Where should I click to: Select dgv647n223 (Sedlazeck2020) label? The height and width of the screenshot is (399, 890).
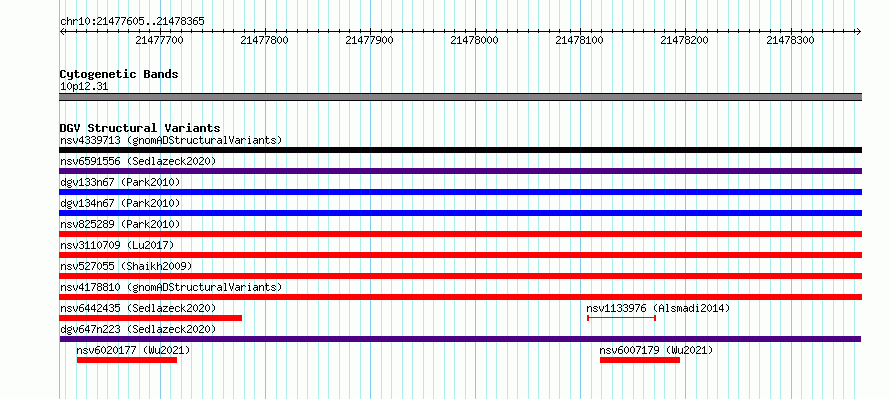(138, 329)
